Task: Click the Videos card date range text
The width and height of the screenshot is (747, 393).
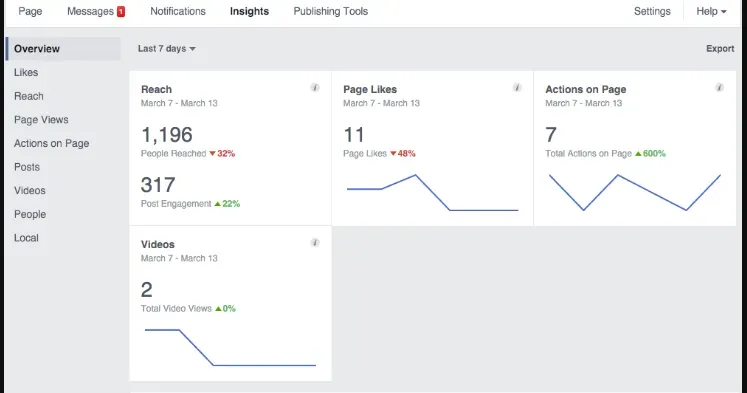Action: pos(179,258)
